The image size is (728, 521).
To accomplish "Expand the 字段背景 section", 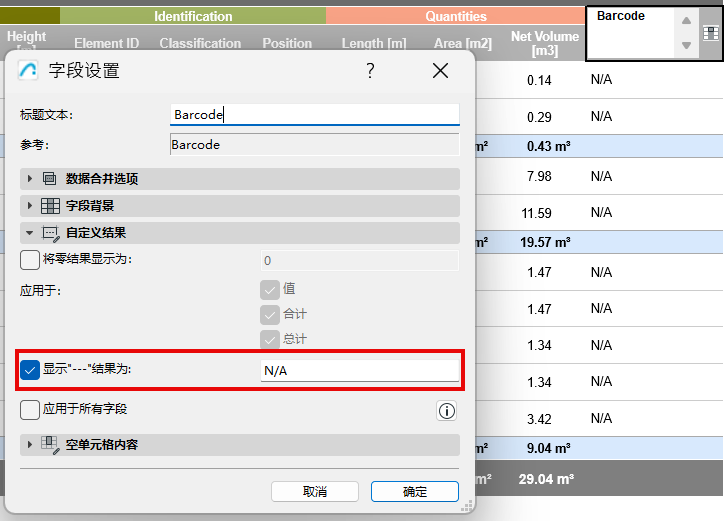I will pyautogui.click(x=30, y=206).
